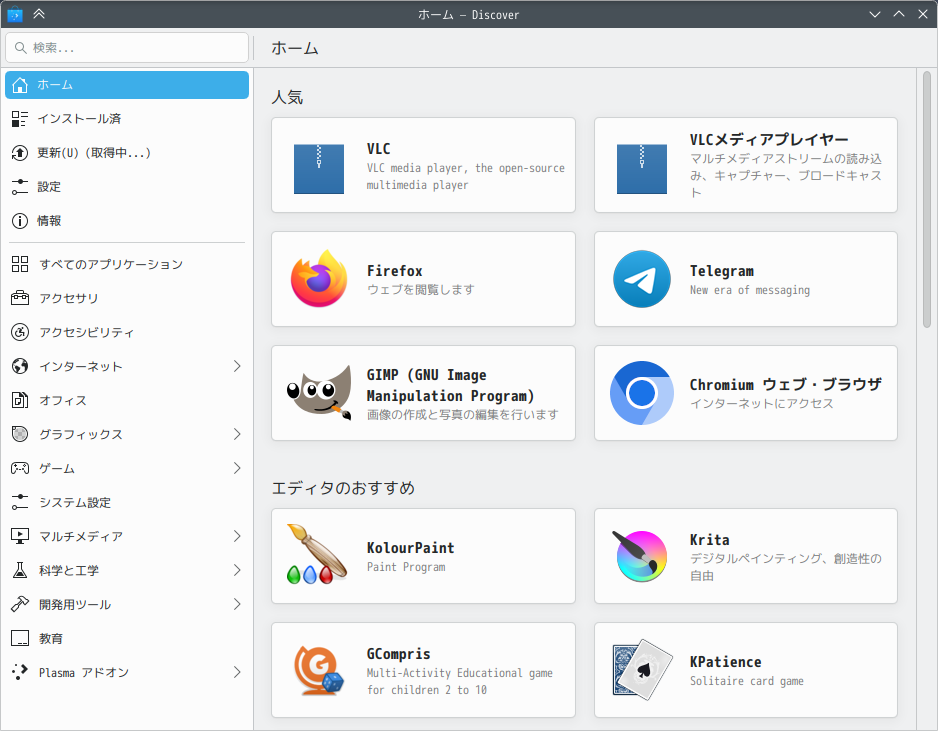The image size is (938, 731).
Task: Click the グラフィックス sphere icon
Action: [x=20, y=434]
